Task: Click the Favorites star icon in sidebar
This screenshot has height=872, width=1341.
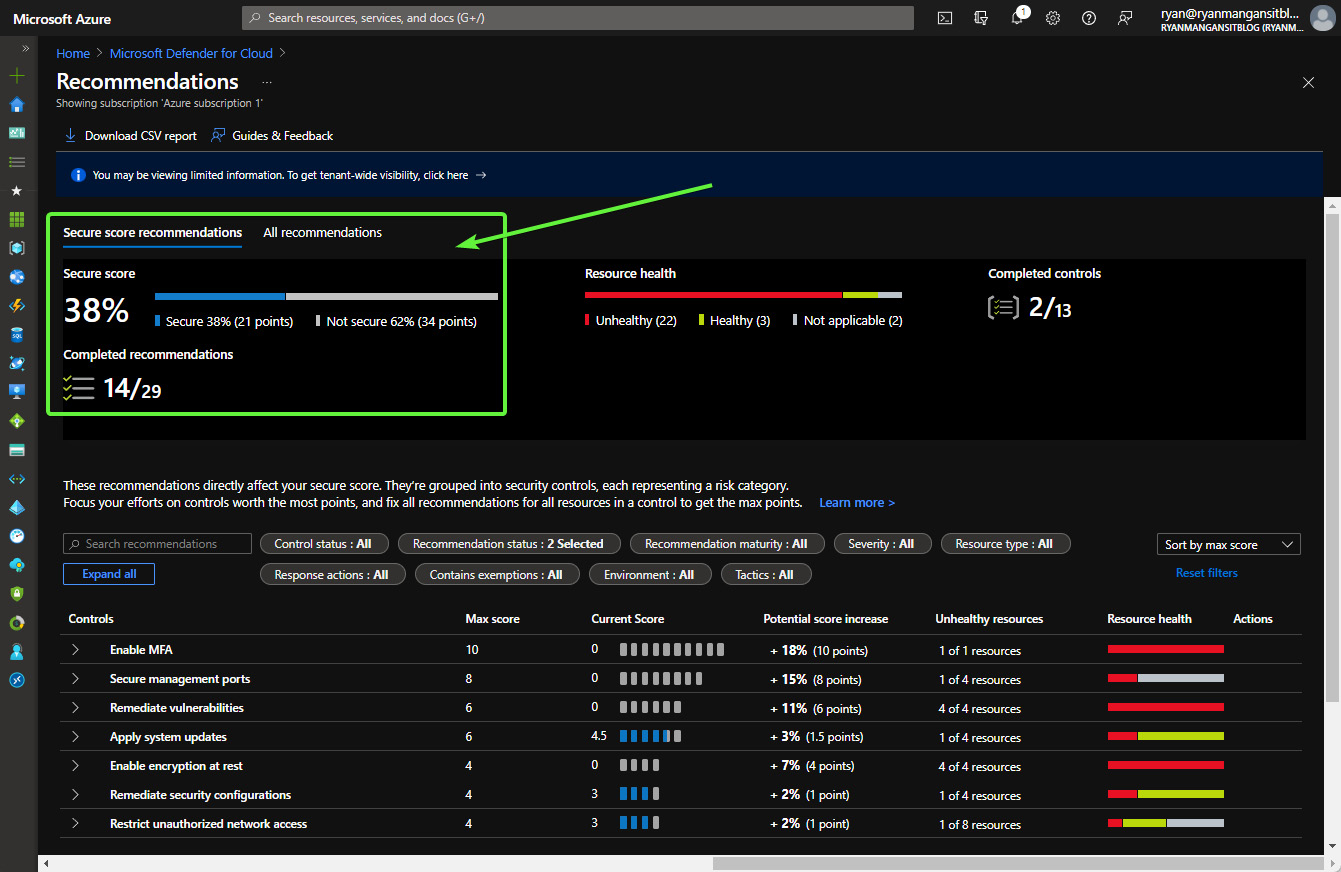Action: coord(16,190)
